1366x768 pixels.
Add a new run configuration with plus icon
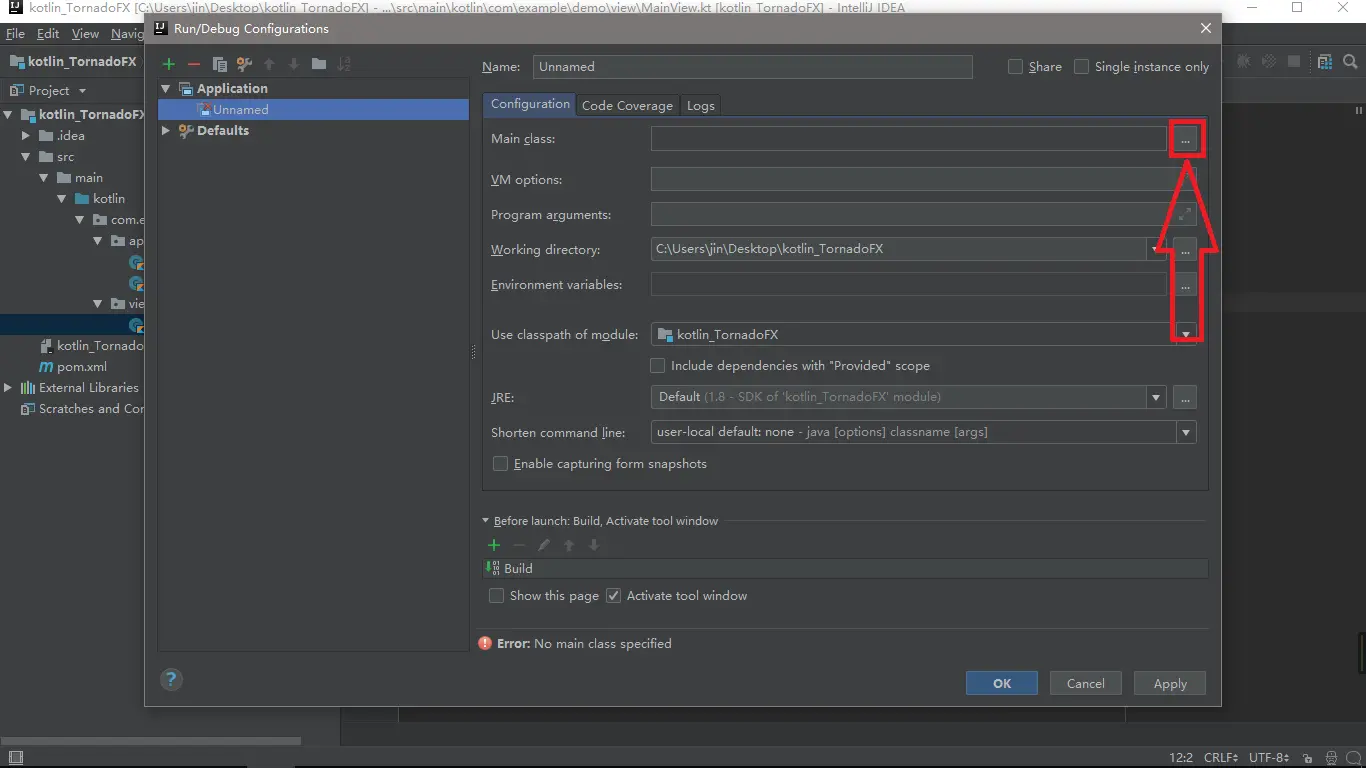[x=169, y=64]
